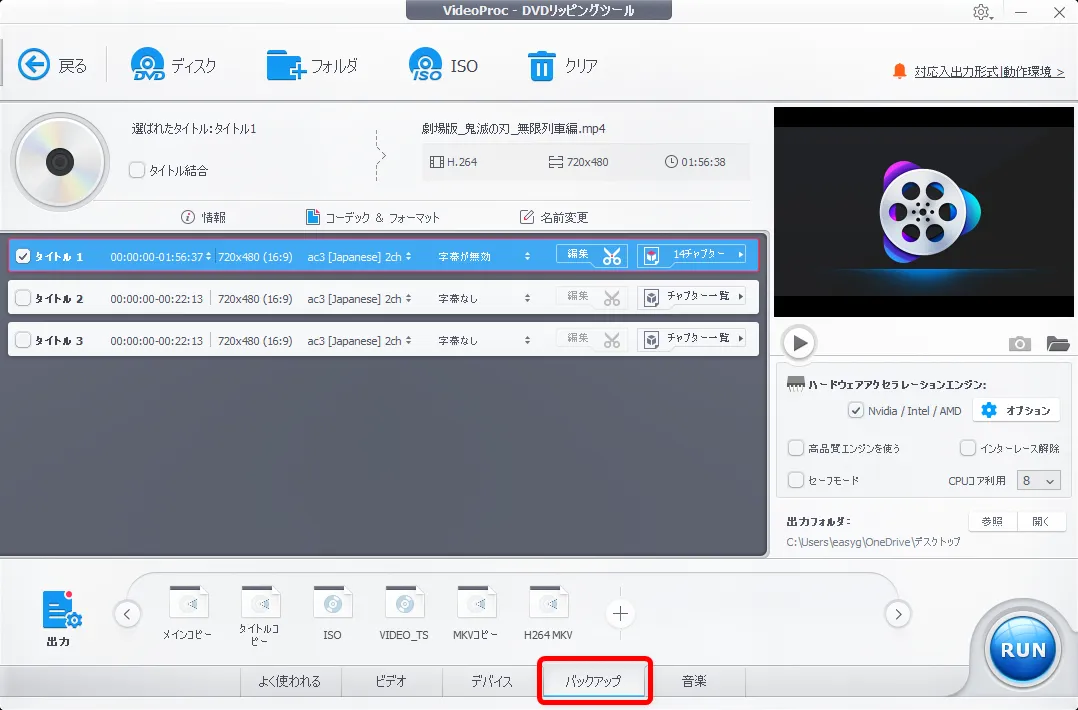Show previous profiles with left arrow

pyautogui.click(x=127, y=614)
